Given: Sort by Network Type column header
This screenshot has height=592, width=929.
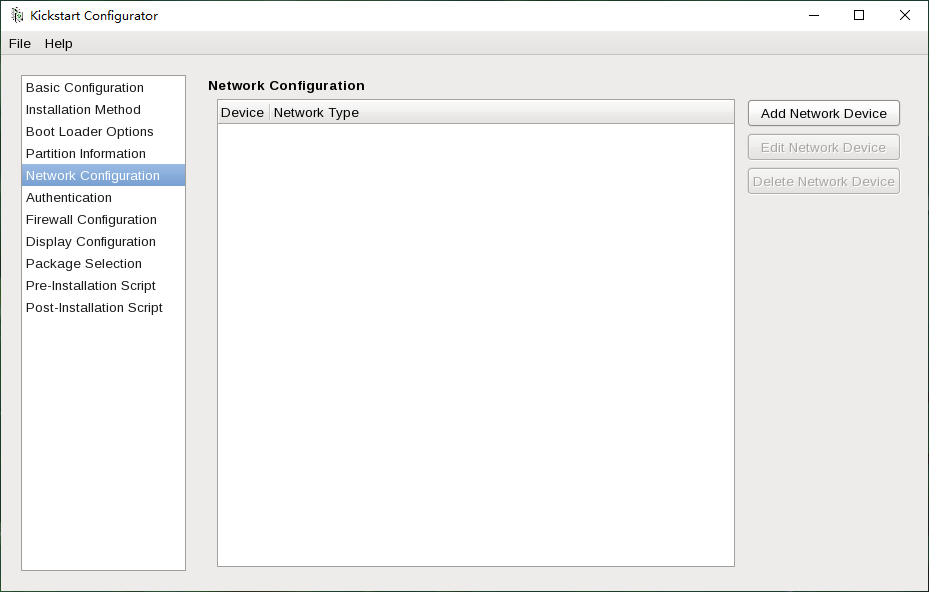Looking at the screenshot, I should (x=502, y=113).
